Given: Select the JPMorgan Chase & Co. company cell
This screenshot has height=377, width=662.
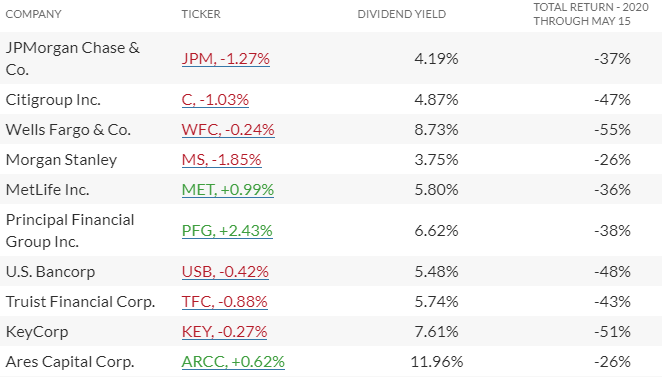Looking at the screenshot, I should [73, 58].
